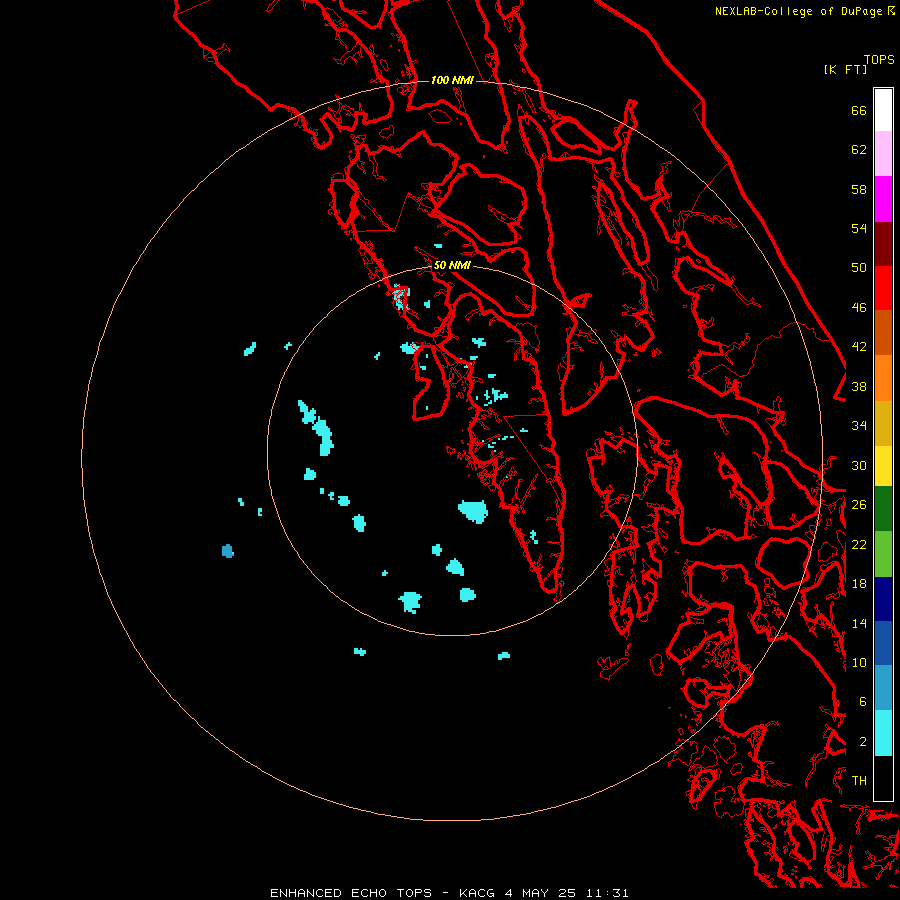Click legend value 18
The height and width of the screenshot is (900, 900).
tap(859, 584)
